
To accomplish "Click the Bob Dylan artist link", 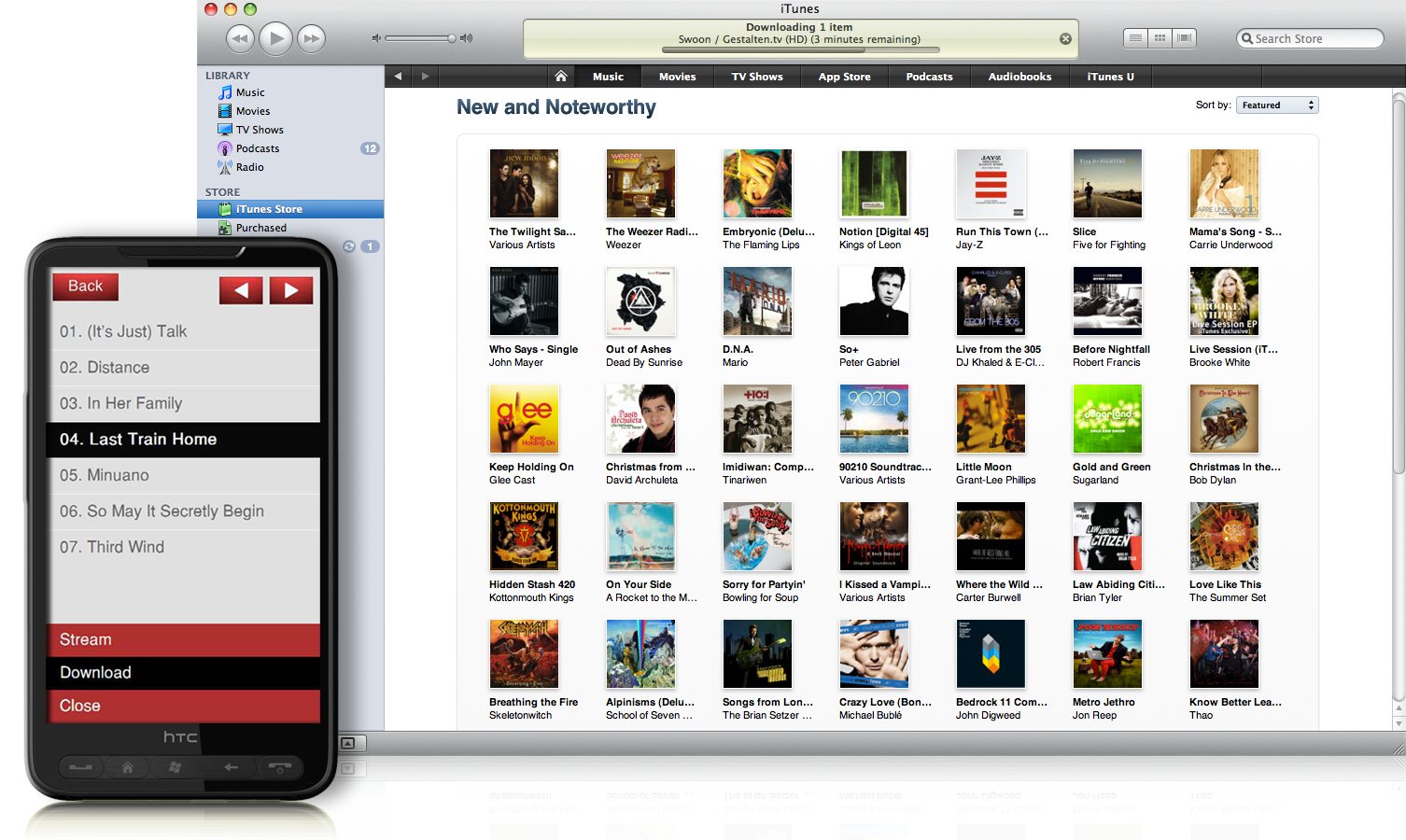I will click(1213, 481).
